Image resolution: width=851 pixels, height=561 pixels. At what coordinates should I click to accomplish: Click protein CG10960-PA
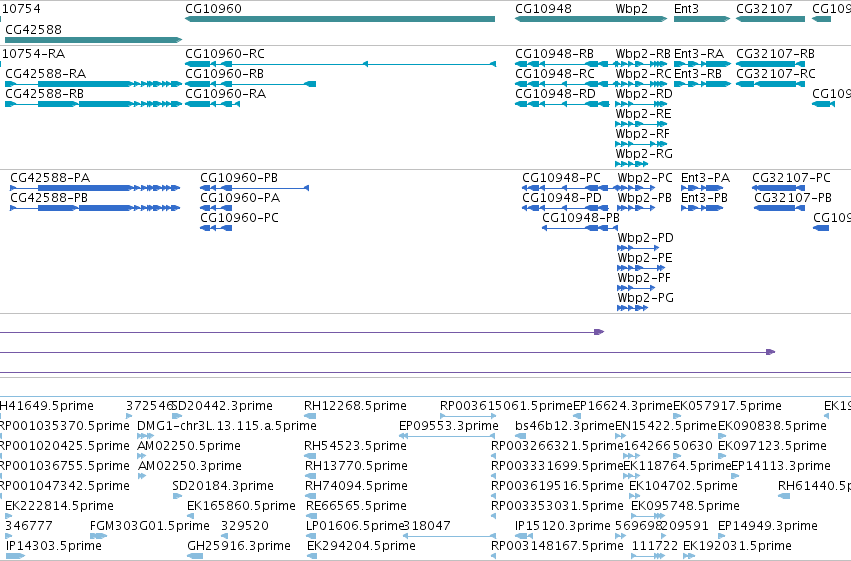pyautogui.click(x=240, y=198)
